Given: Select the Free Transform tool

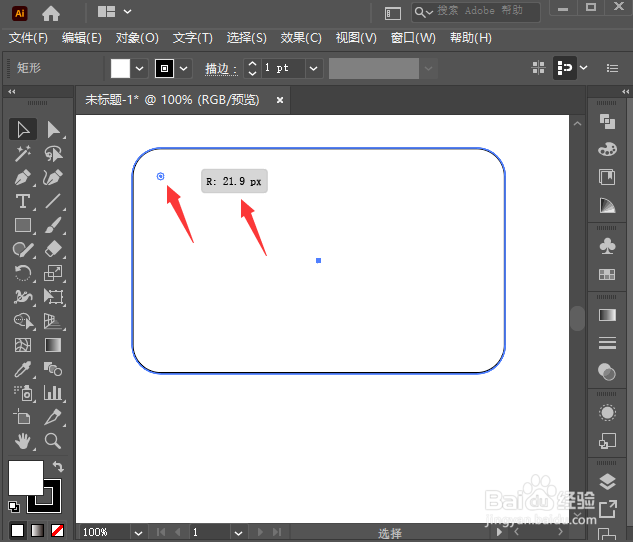Looking at the screenshot, I should (53, 297).
